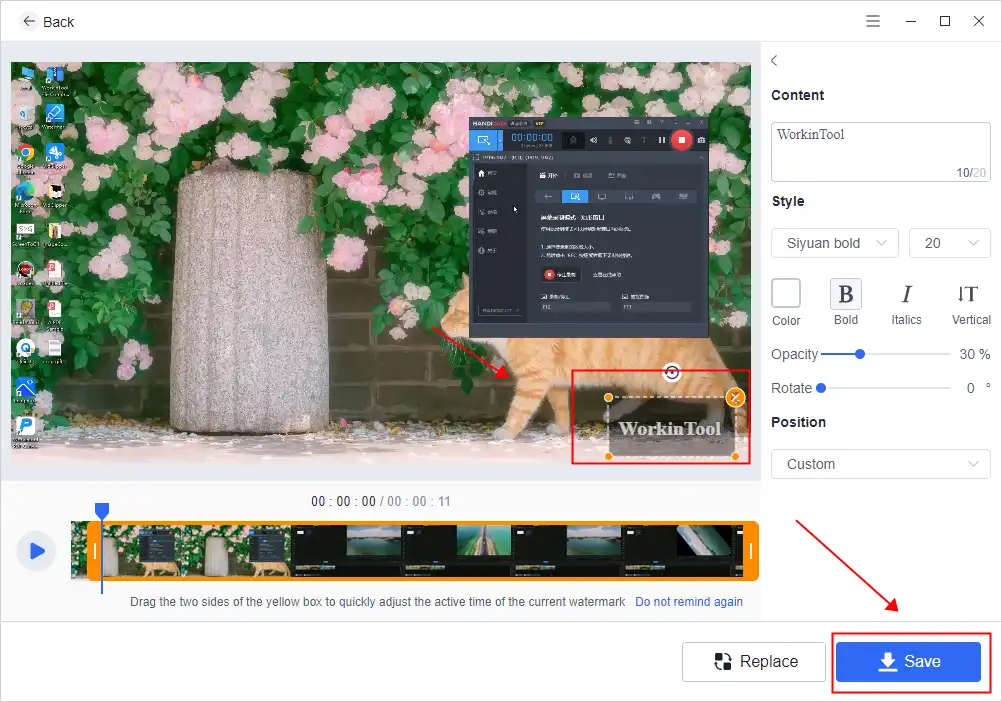1002x702 pixels.
Task: Open the font size 20 dropdown
Action: pos(950,243)
